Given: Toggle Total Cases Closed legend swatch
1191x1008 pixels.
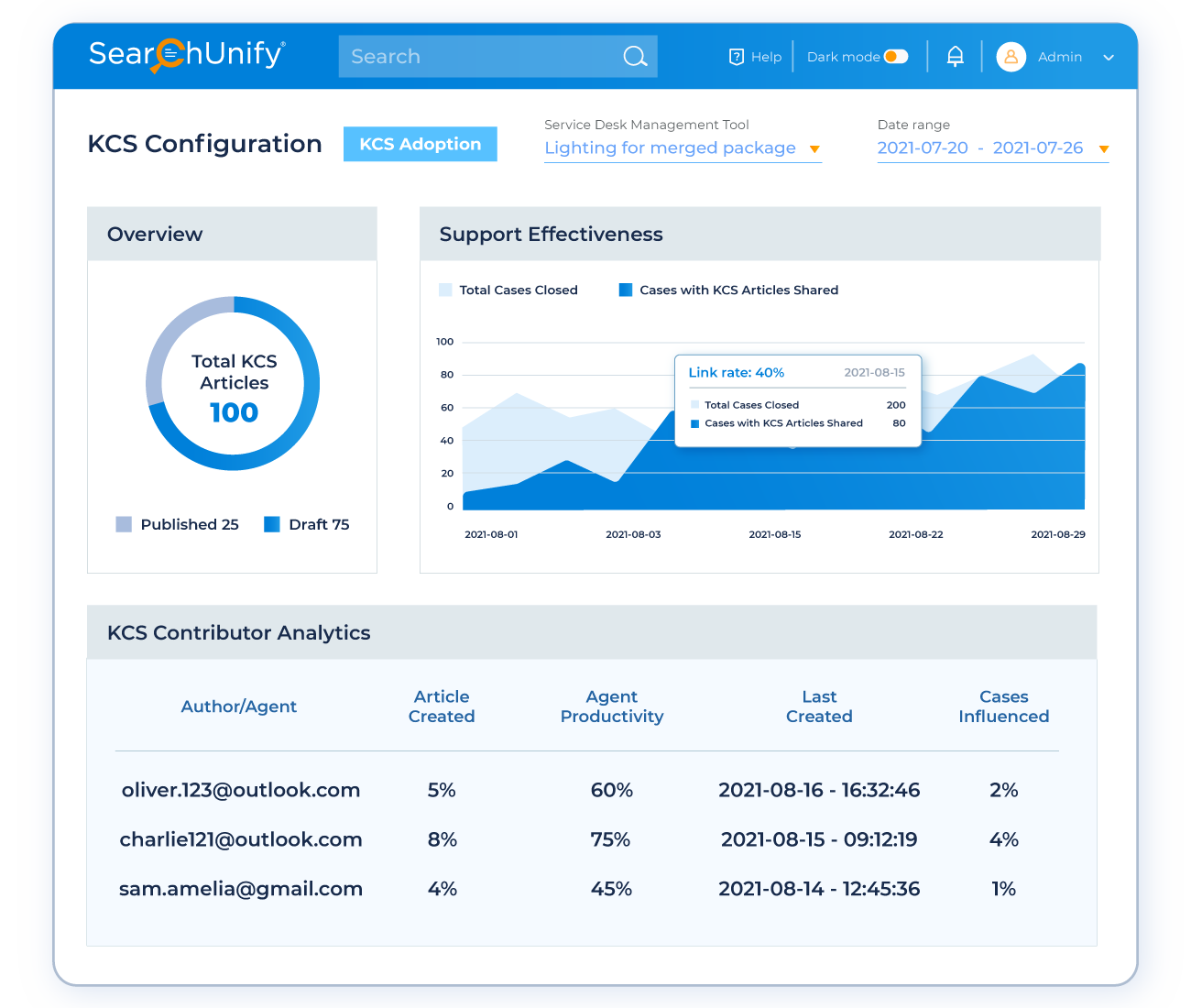Looking at the screenshot, I should 445,290.
